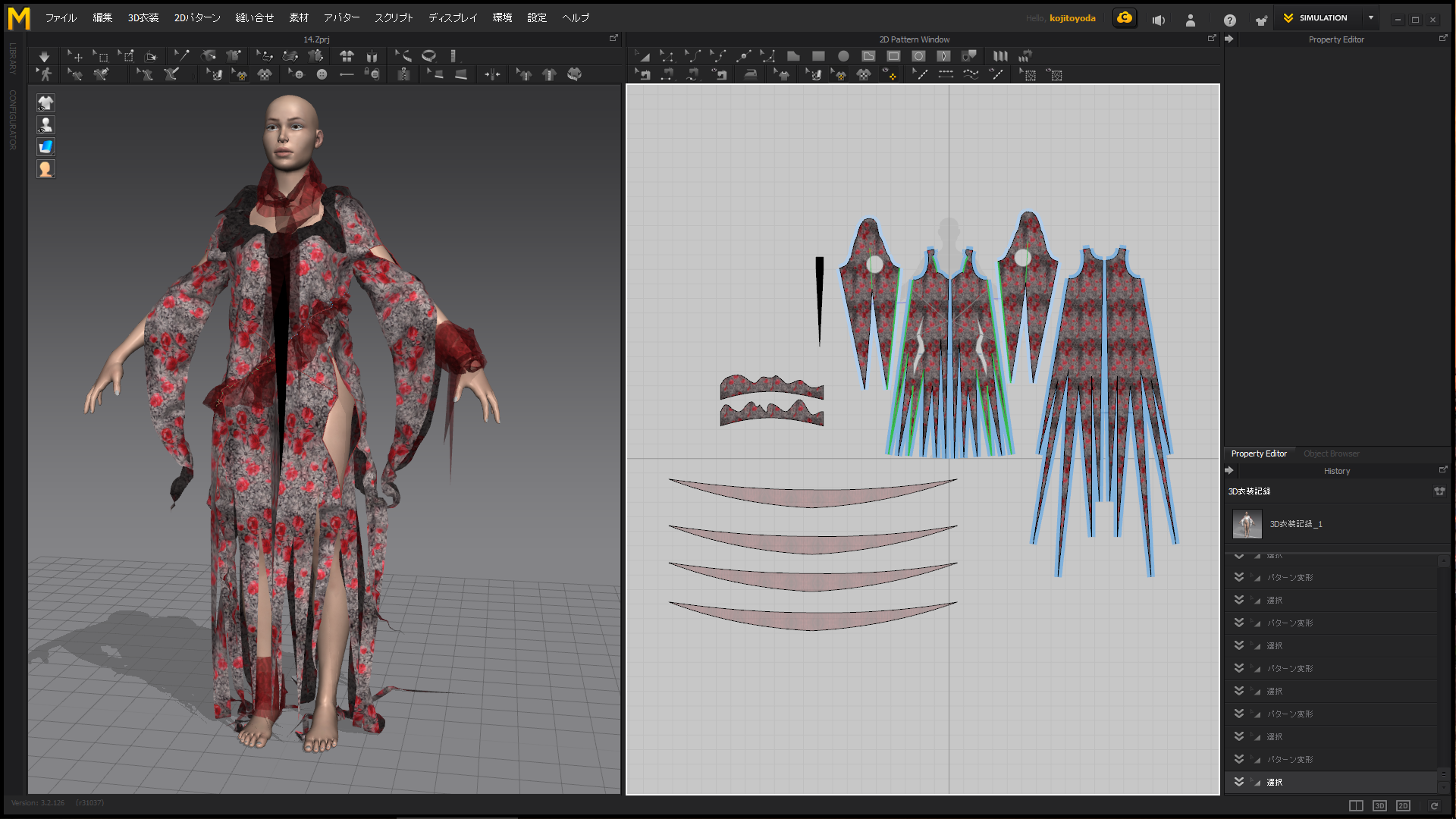Select the steam iron tool in 2D toolbar
Viewport: 1456px width, 819px height.
coord(751,74)
